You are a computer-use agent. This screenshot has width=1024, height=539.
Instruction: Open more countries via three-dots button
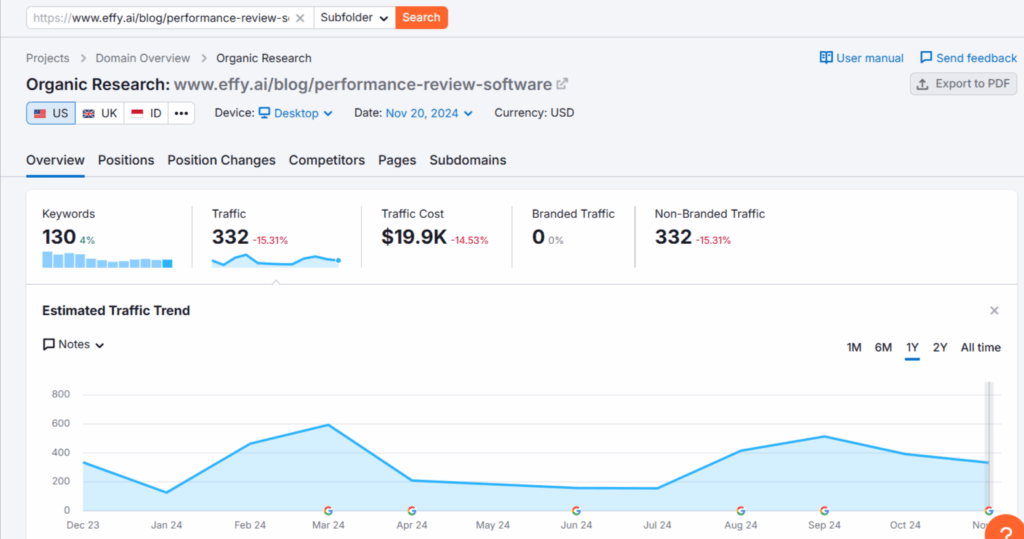point(181,113)
